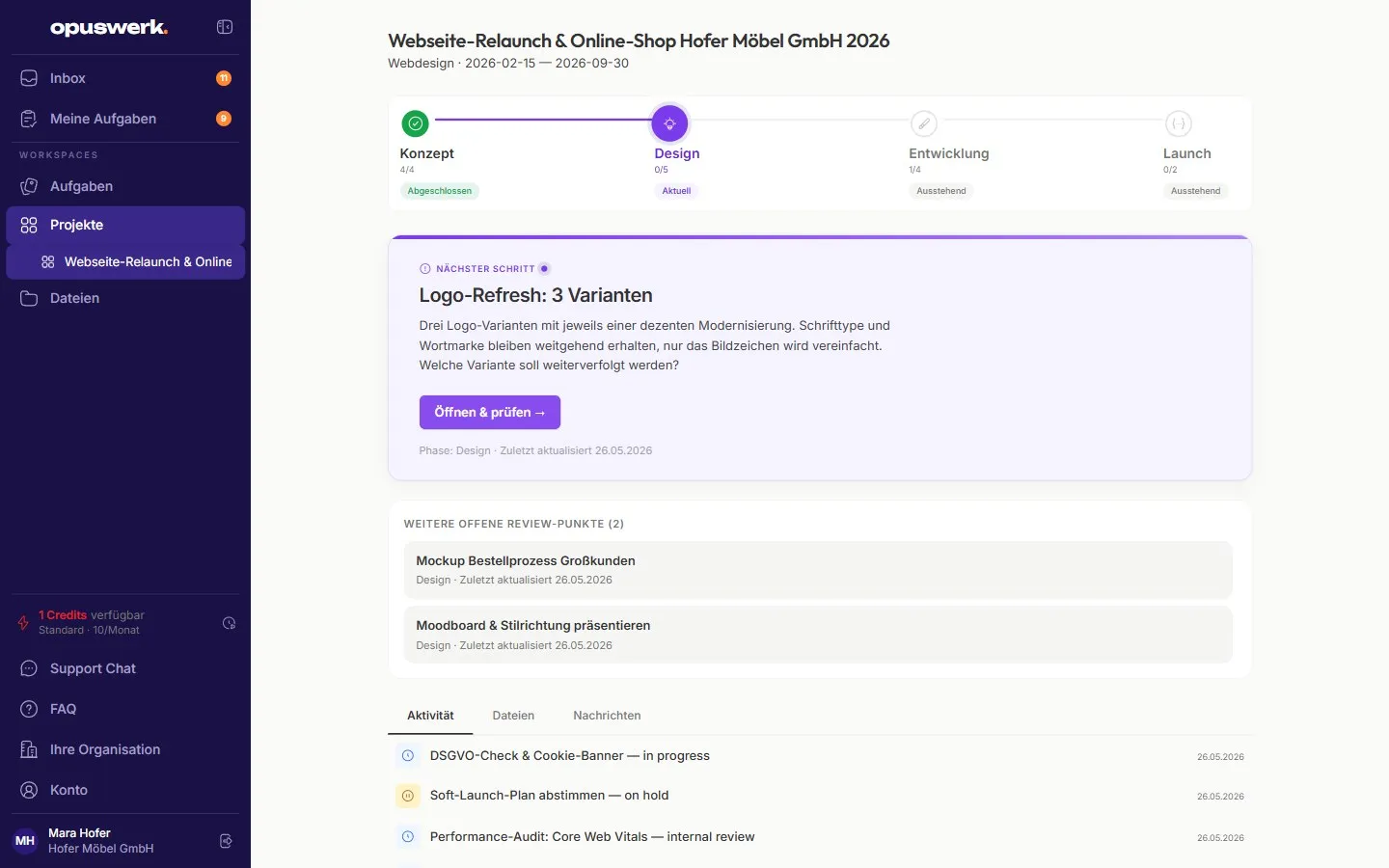Click the Öffnen & prüfen button
Screen dimensions: 1389x868
point(490,413)
